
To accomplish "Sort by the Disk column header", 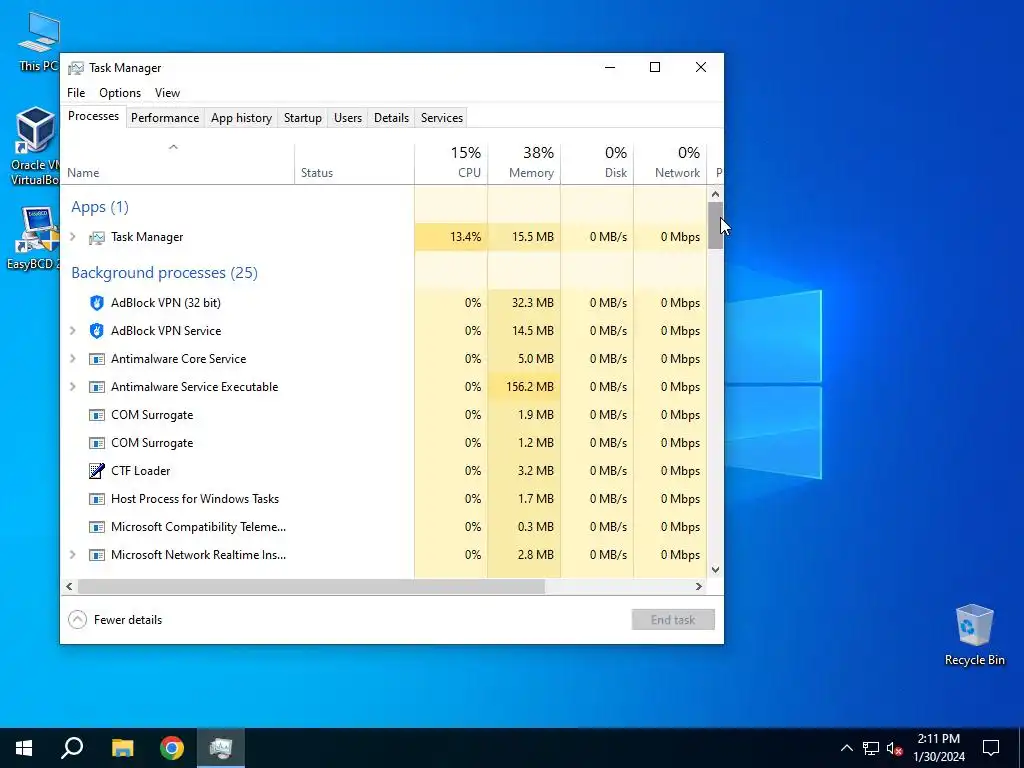I will (597, 163).
